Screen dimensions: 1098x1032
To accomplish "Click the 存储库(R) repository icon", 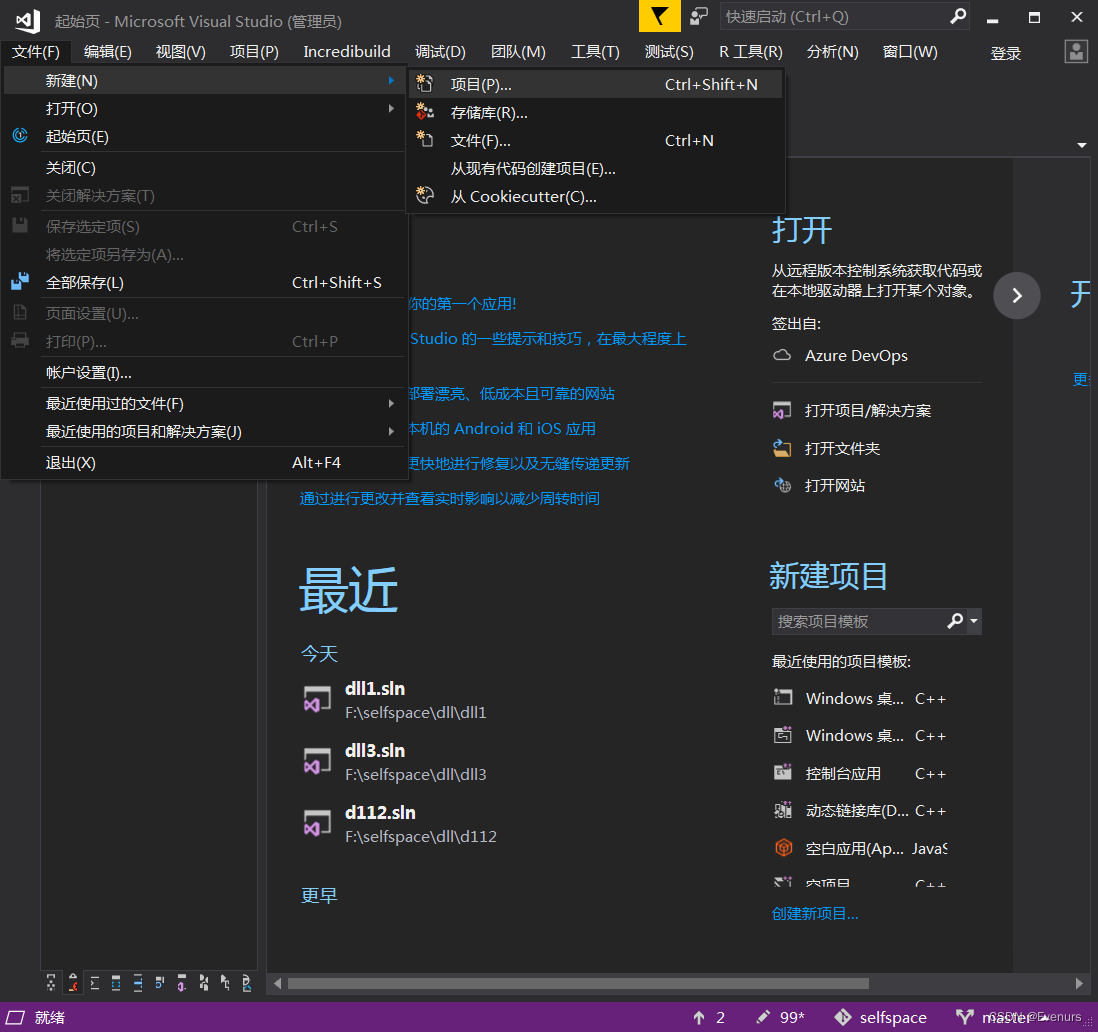I will (x=424, y=112).
